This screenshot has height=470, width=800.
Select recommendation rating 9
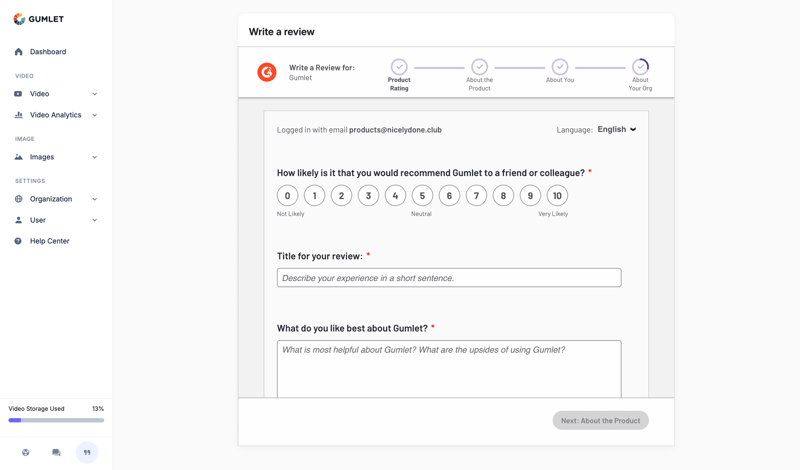[530, 195]
